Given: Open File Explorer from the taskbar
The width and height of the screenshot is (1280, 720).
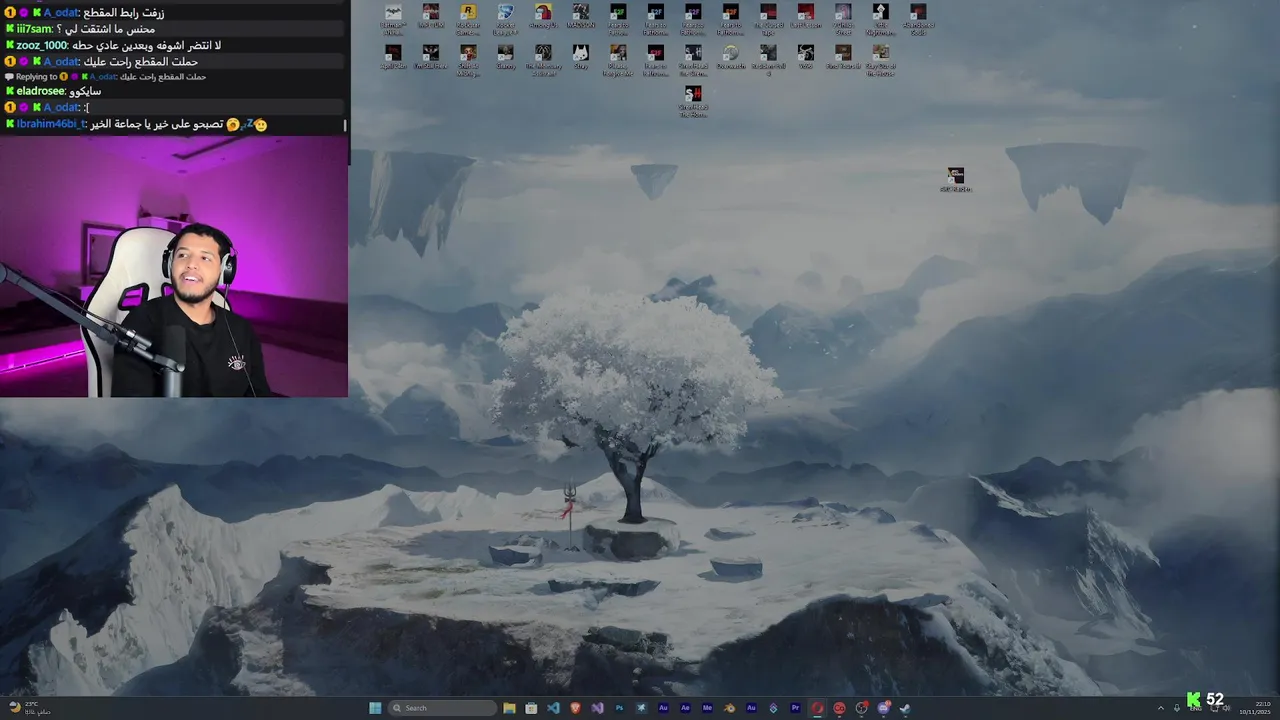Looking at the screenshot, I should coord(509,708).
